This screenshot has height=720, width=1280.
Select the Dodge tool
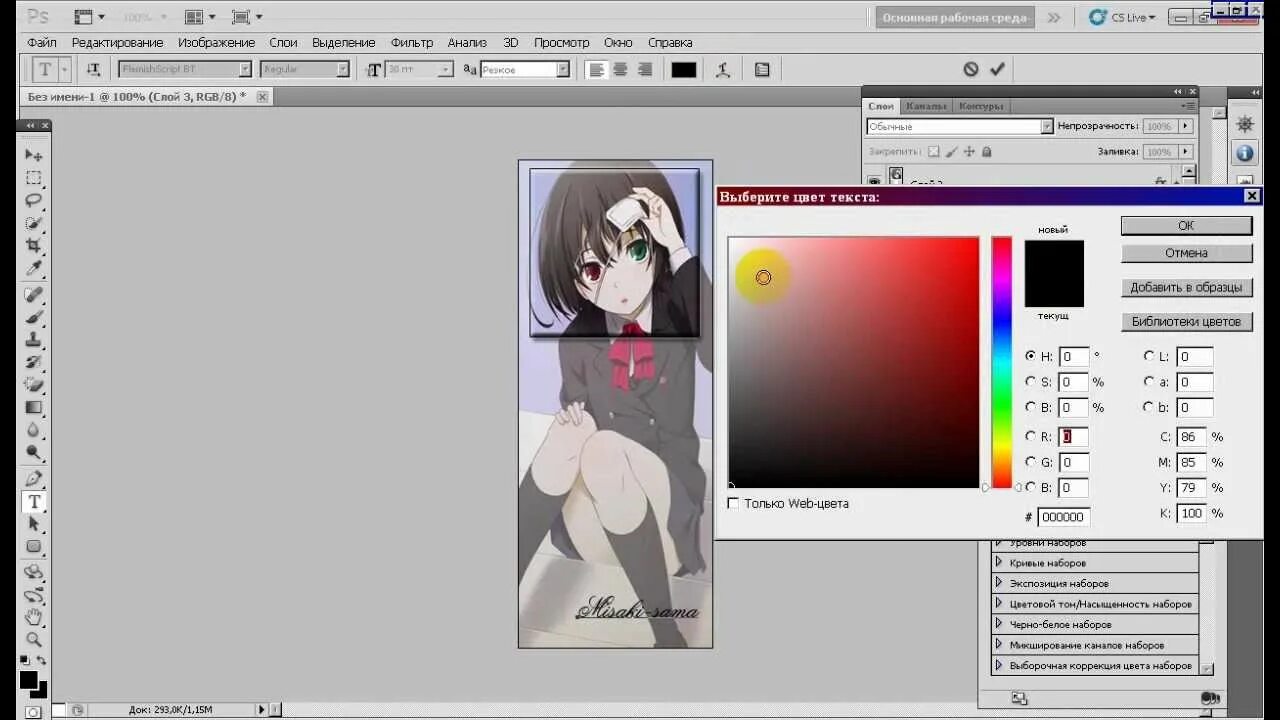[x=34, y=452]
